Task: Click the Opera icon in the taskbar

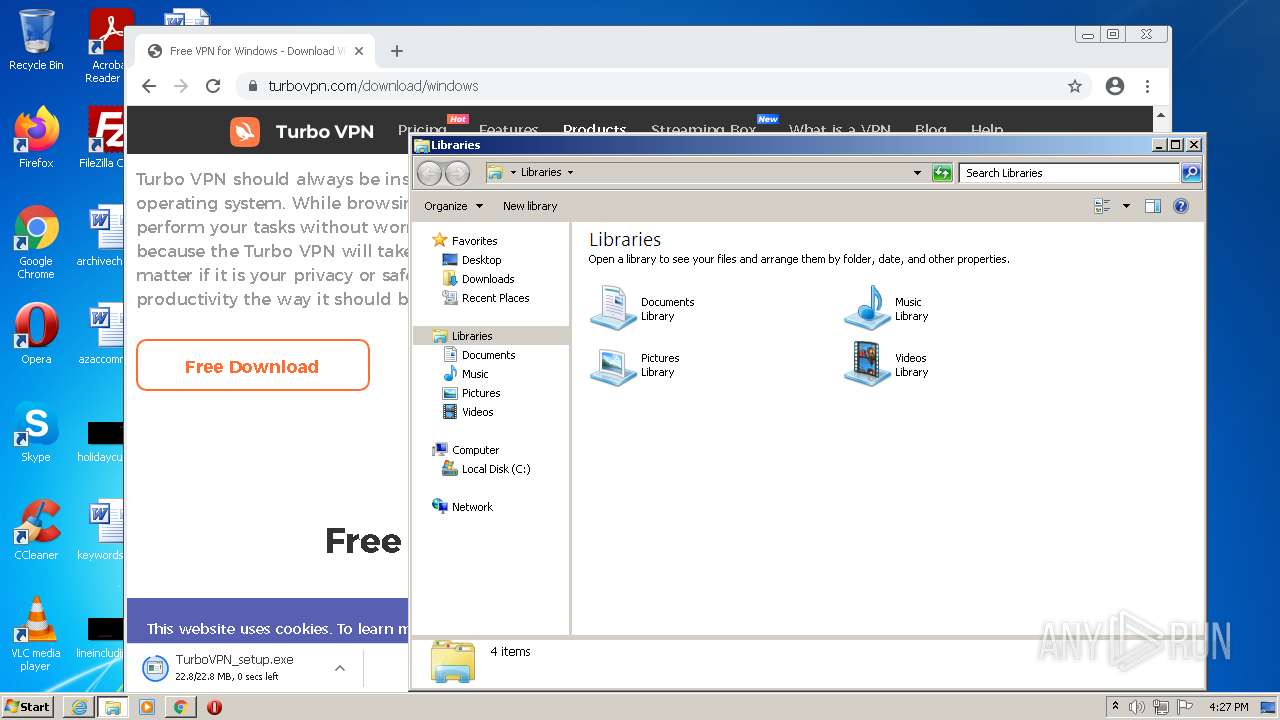Action: [x=214, y=707]
